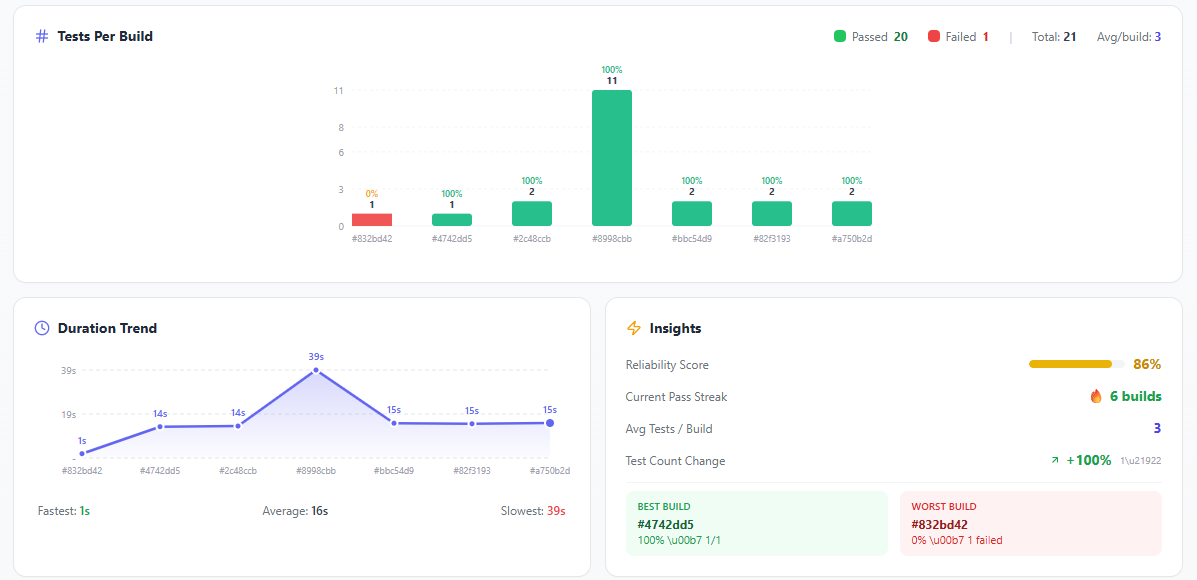Toggle the Passed filter in the legend
Viewport: 1197px width, 580px height.
pyautogui.click(x=868, y=36)
